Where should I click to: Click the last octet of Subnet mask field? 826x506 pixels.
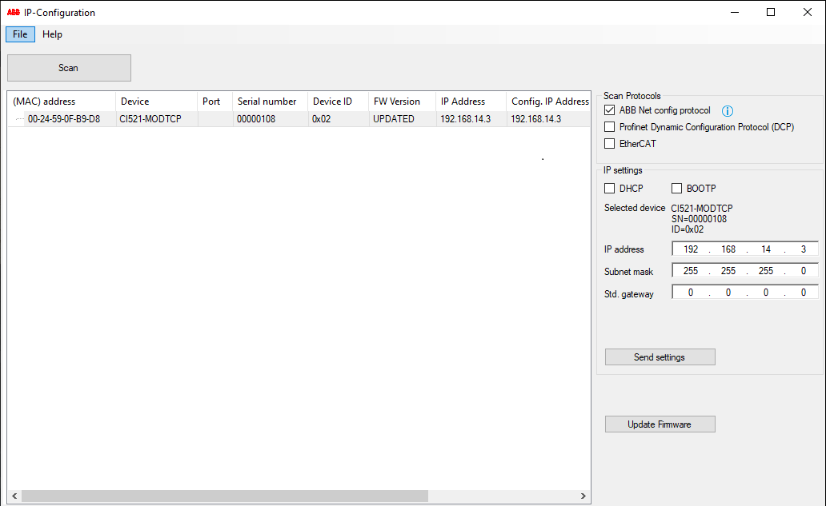[x=803, y=271]
